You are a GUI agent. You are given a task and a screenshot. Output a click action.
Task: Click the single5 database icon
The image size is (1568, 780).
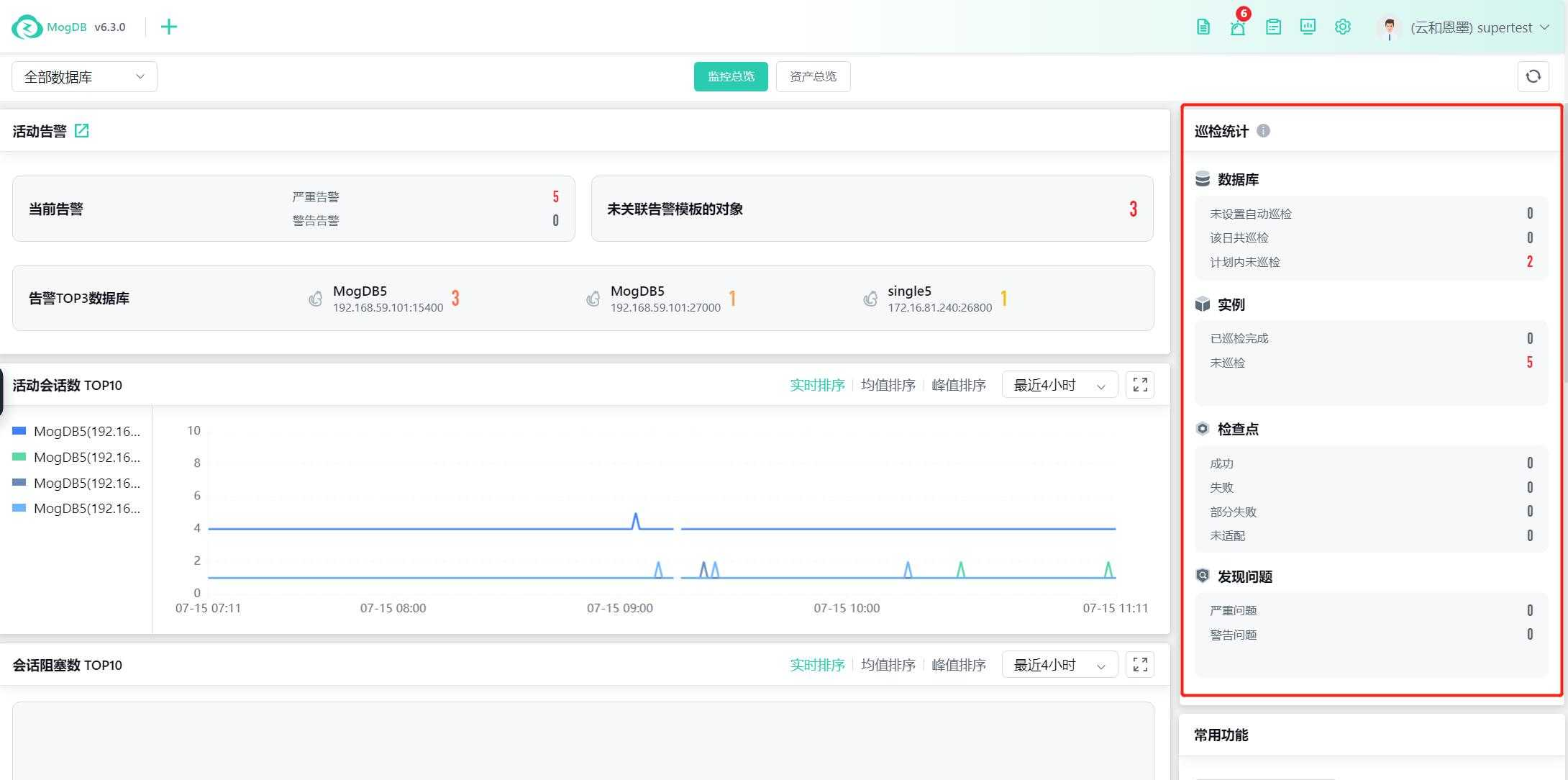pyautogui.click(x=870, y=299)
